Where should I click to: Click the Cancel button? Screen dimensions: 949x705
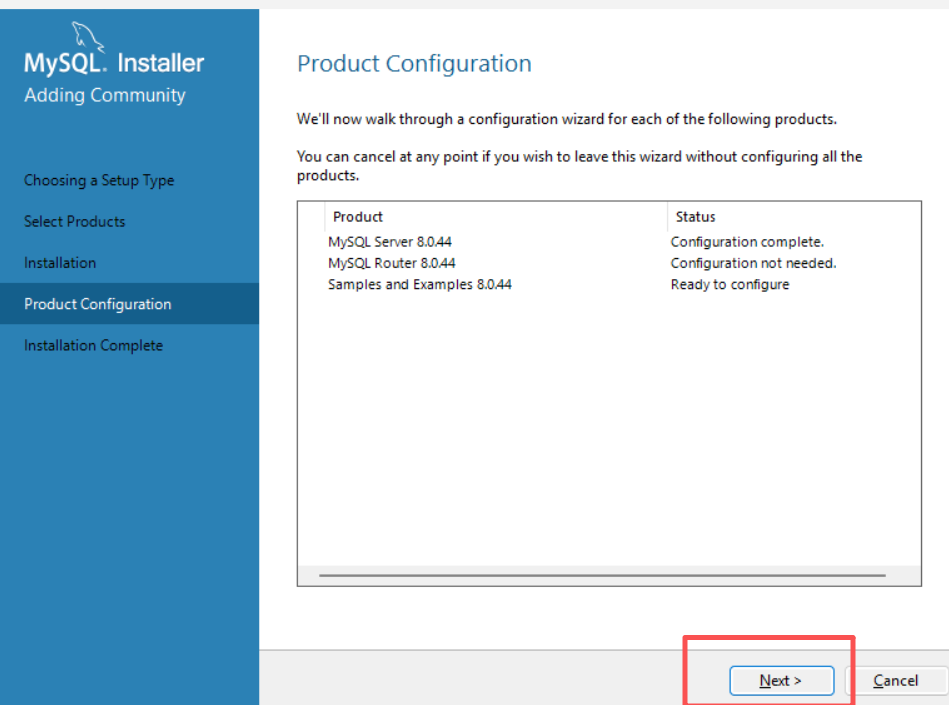tap(896, 681)
